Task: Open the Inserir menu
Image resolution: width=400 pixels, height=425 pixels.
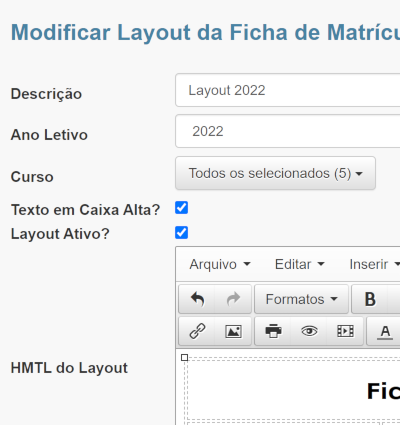Action: point(374,264)
